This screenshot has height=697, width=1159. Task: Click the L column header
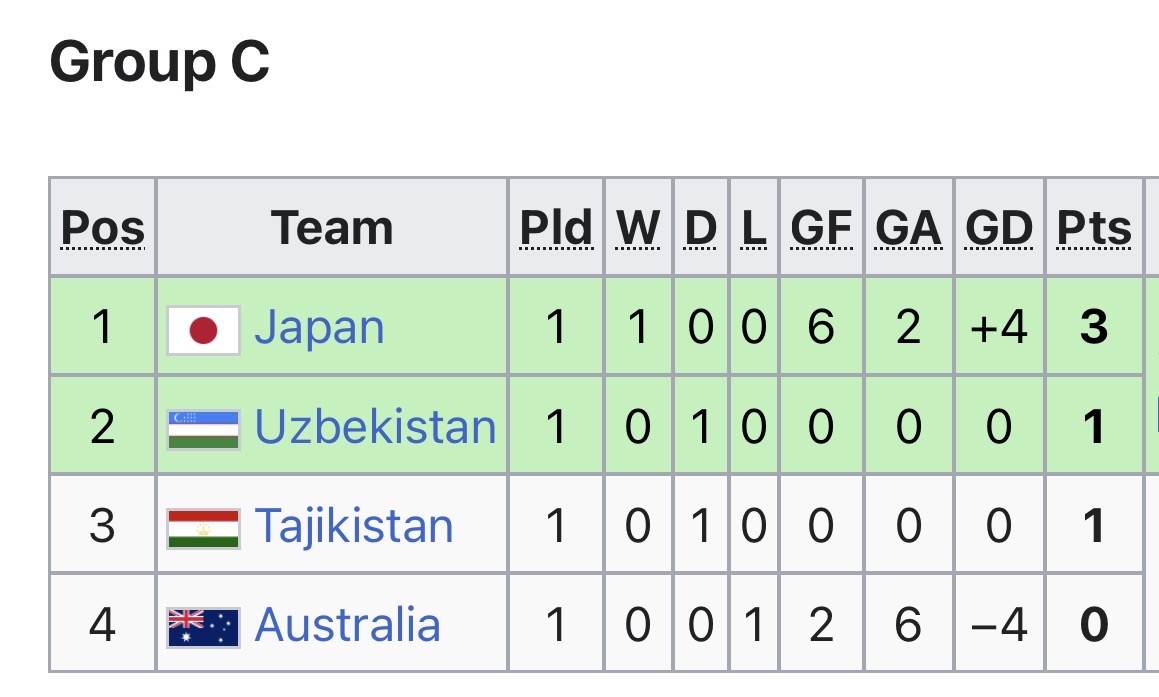[754, 229]
